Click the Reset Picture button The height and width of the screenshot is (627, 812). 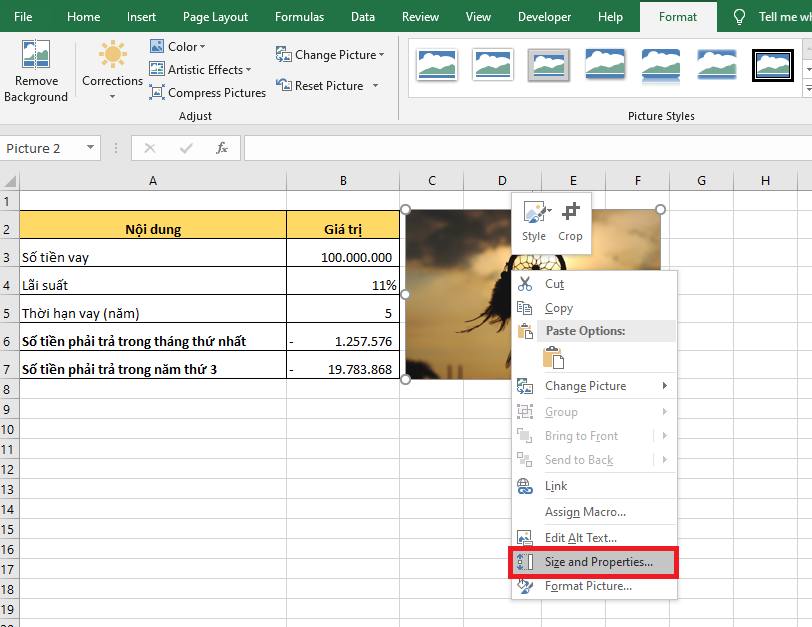click(x=327, y=86)
